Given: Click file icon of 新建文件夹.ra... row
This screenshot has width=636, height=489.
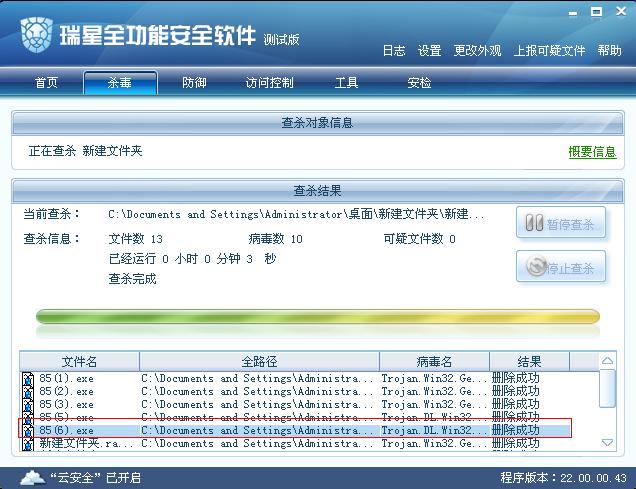Looking at the screenshot, I should 28,444.
